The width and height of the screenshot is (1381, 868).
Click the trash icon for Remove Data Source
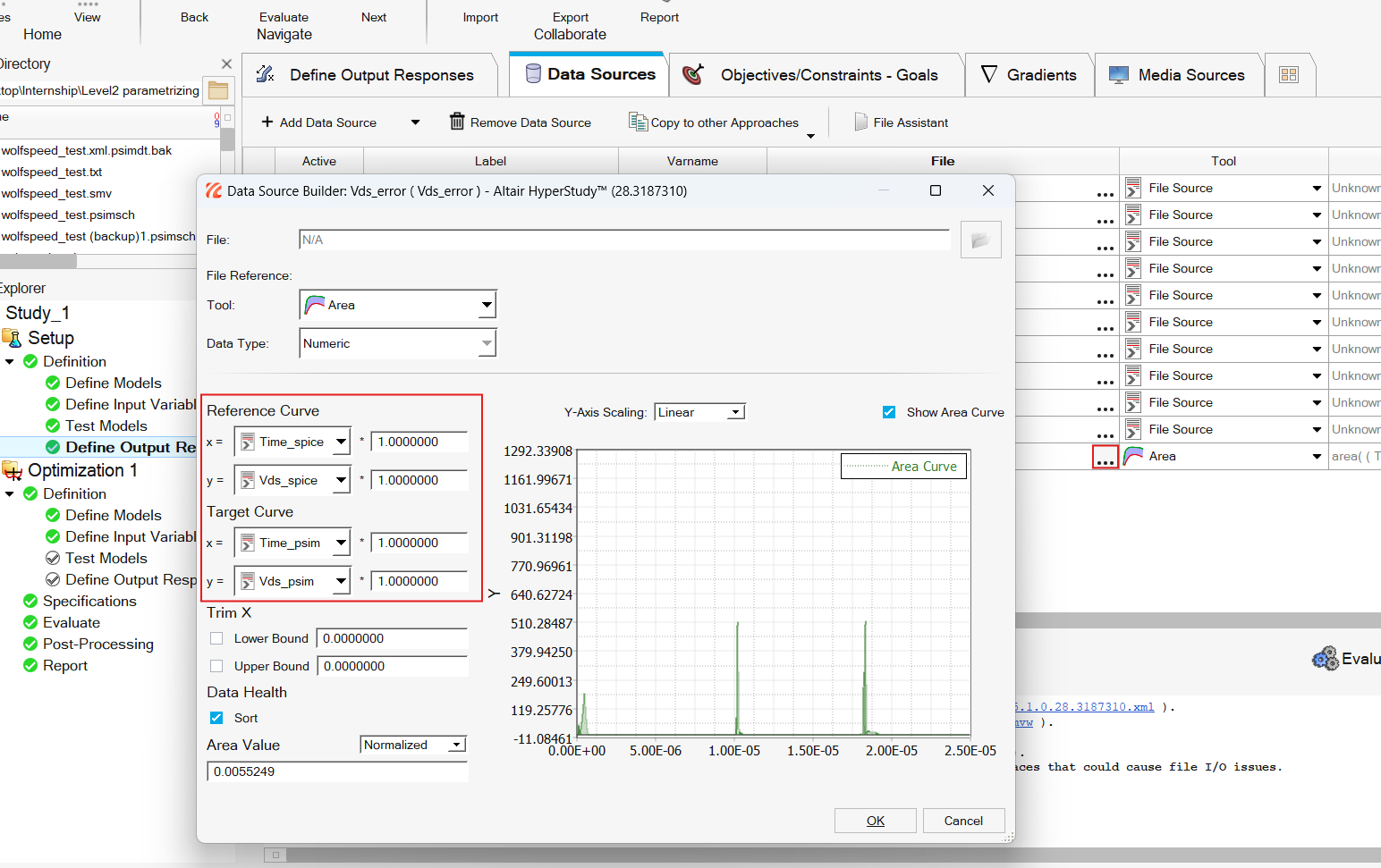pyautogui.click(x=457, y=122)
